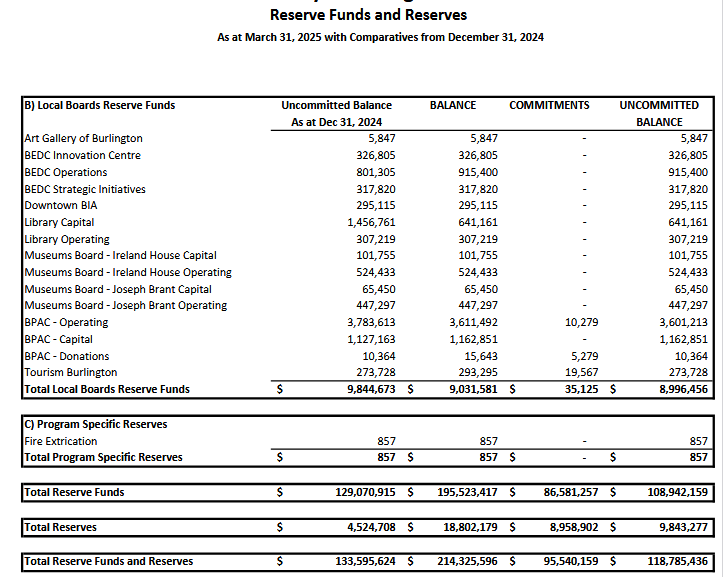The width and height of the screenshot is (723, 577).
Task: Select the 'Library Capital' row label
Action: [59, 222]
